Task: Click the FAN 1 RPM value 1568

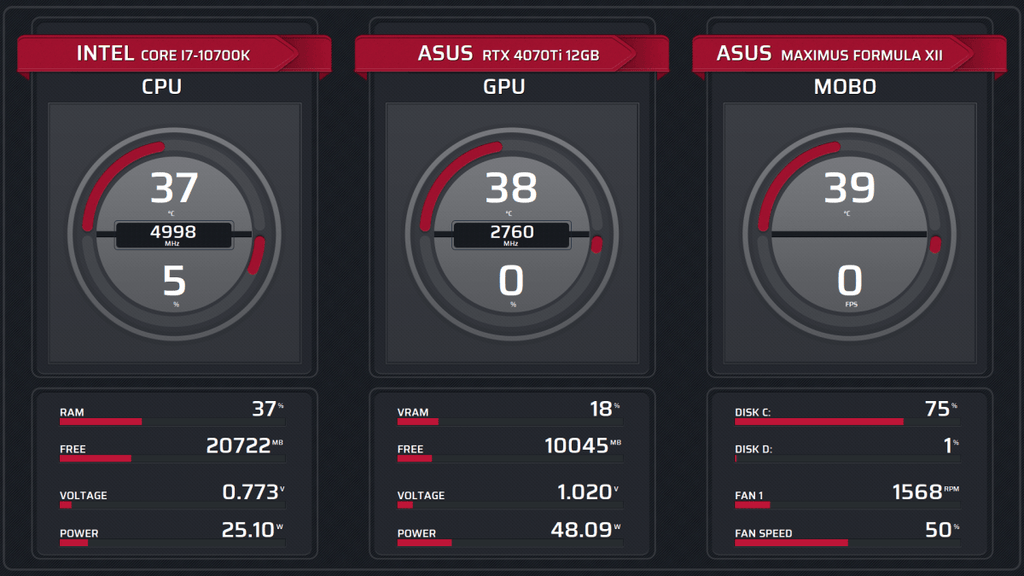Action: pos(916,491)
